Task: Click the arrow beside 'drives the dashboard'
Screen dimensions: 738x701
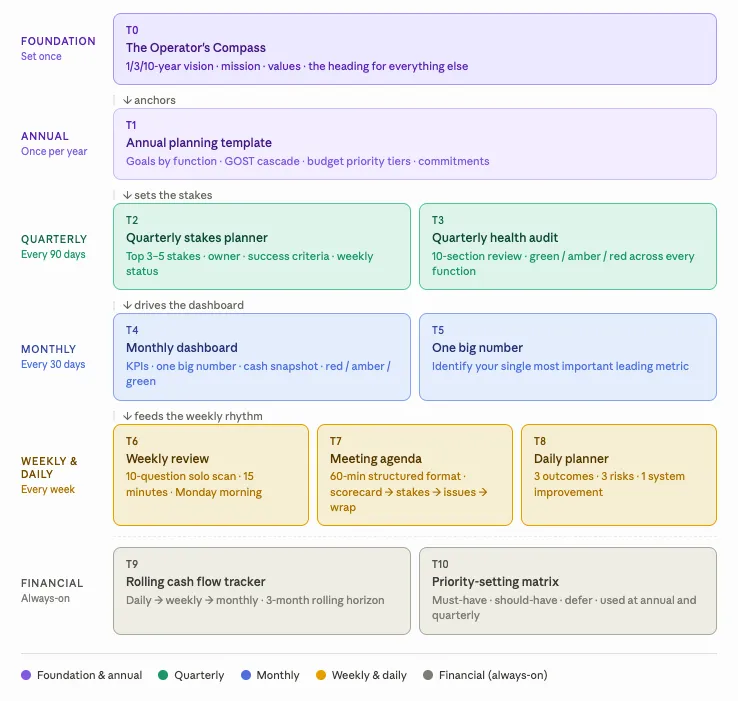Action: pyautogui.click(x=127, y=305)
